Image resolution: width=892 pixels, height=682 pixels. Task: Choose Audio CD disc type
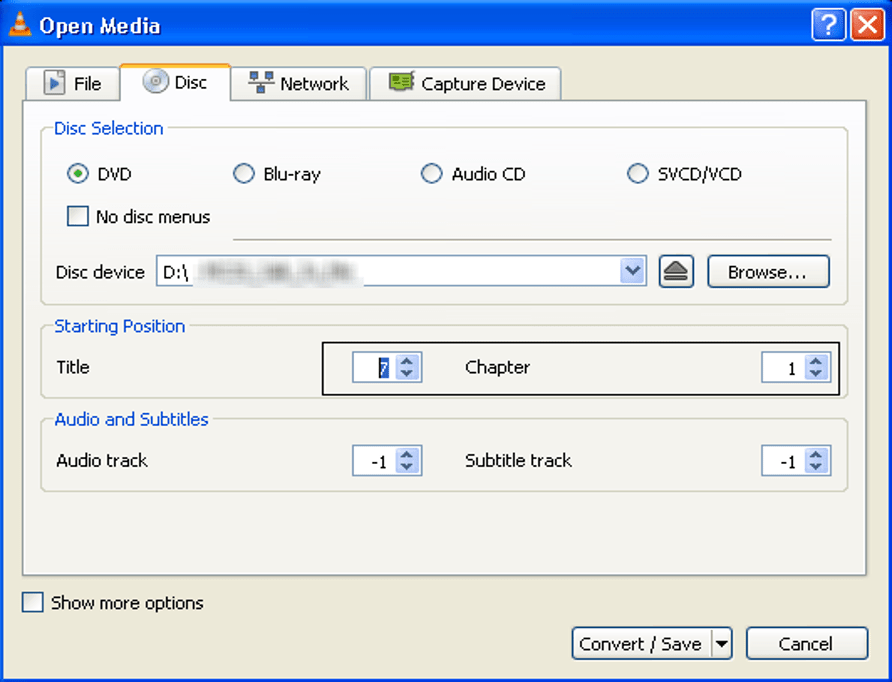[431, 174]
